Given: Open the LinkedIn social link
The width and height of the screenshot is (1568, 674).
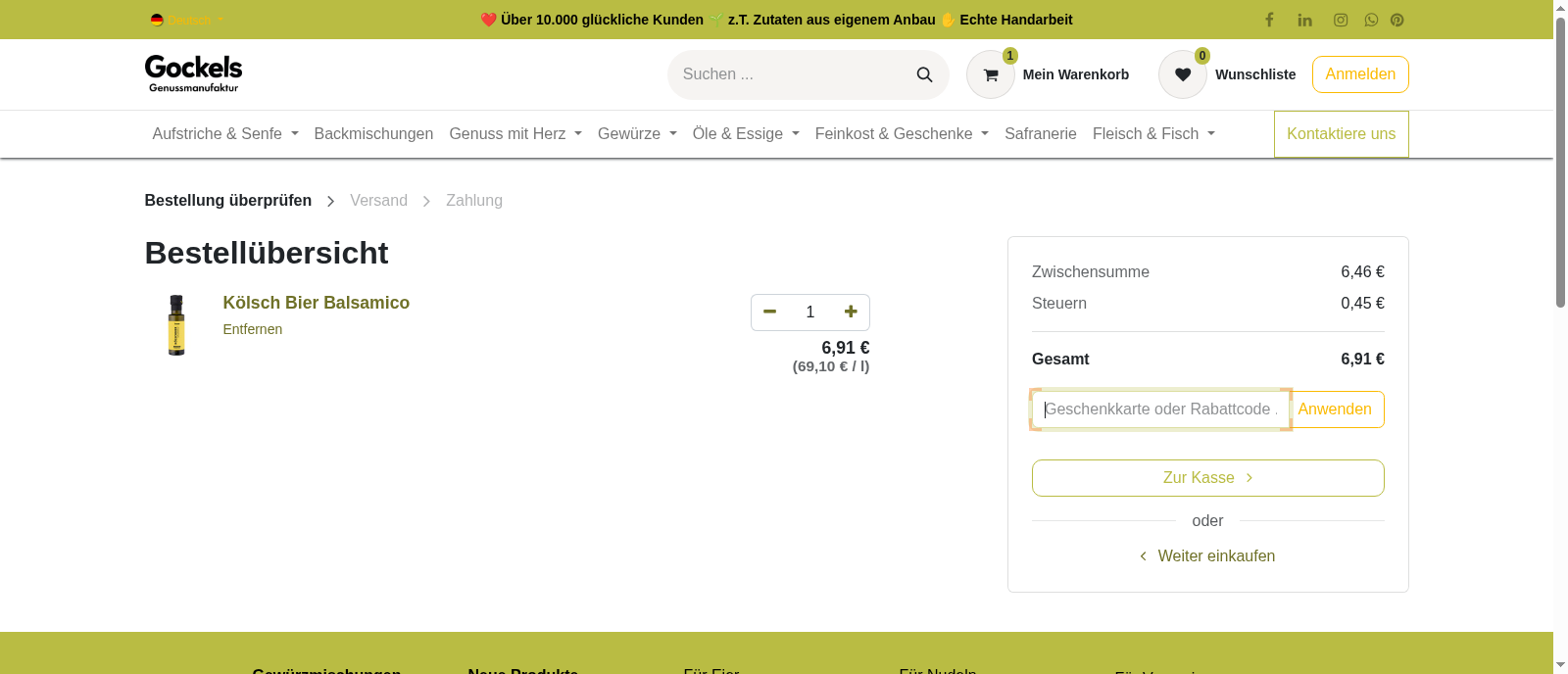Looking at the screenshot, I should coord(1304,20).
